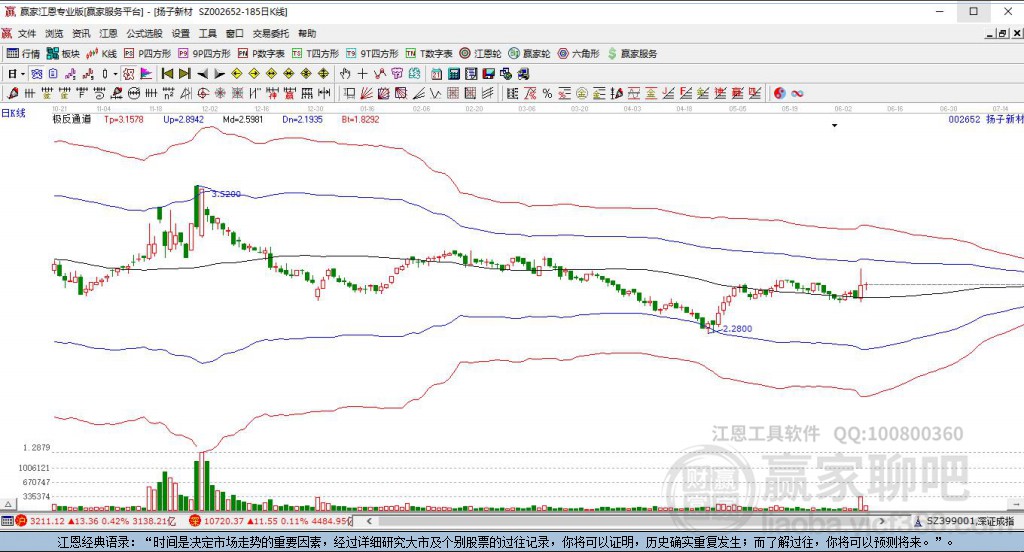Click the 002652 扬子新材 stock label

(x=985, y=120)
